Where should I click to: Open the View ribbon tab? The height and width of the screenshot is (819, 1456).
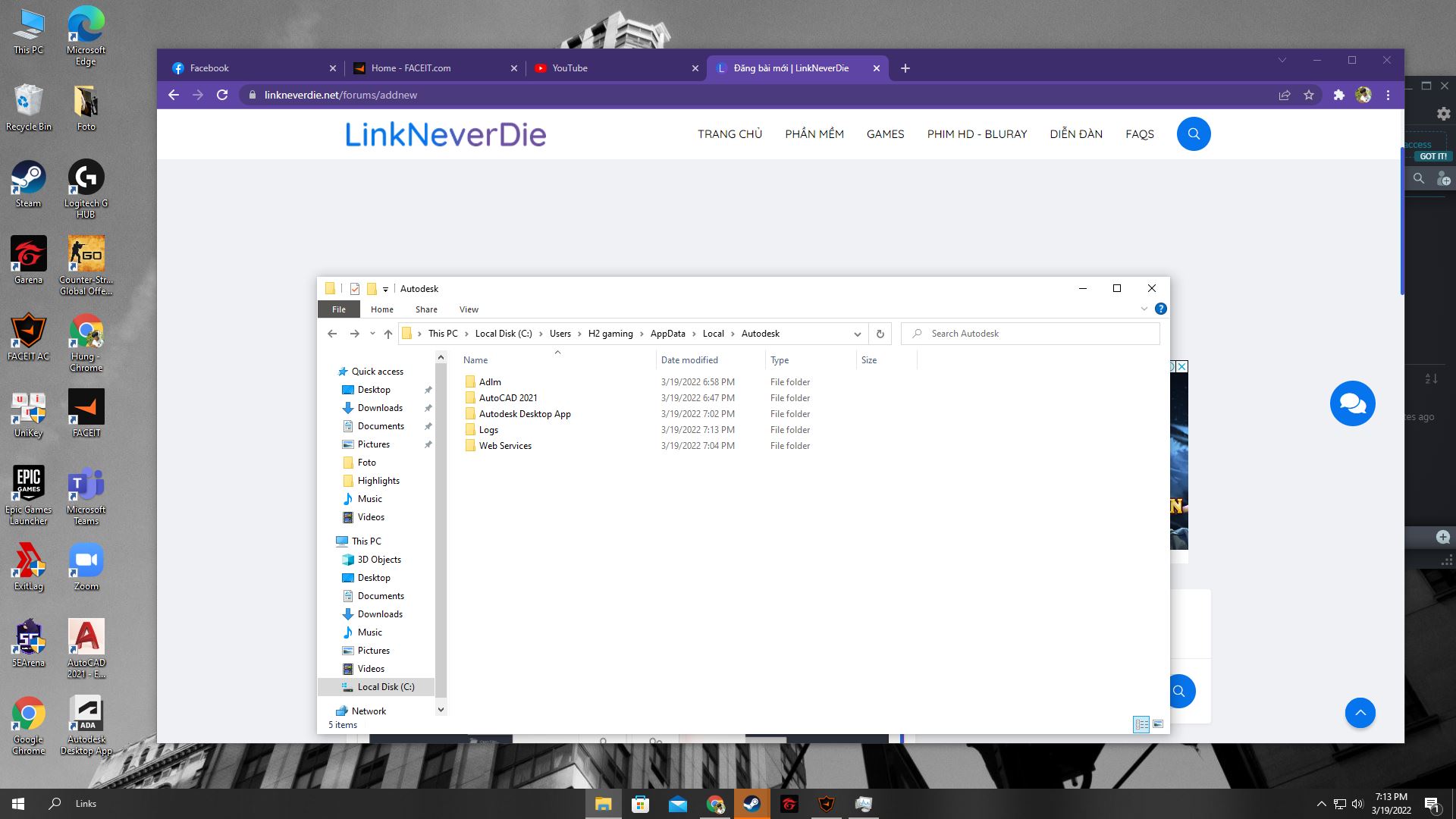469,309
